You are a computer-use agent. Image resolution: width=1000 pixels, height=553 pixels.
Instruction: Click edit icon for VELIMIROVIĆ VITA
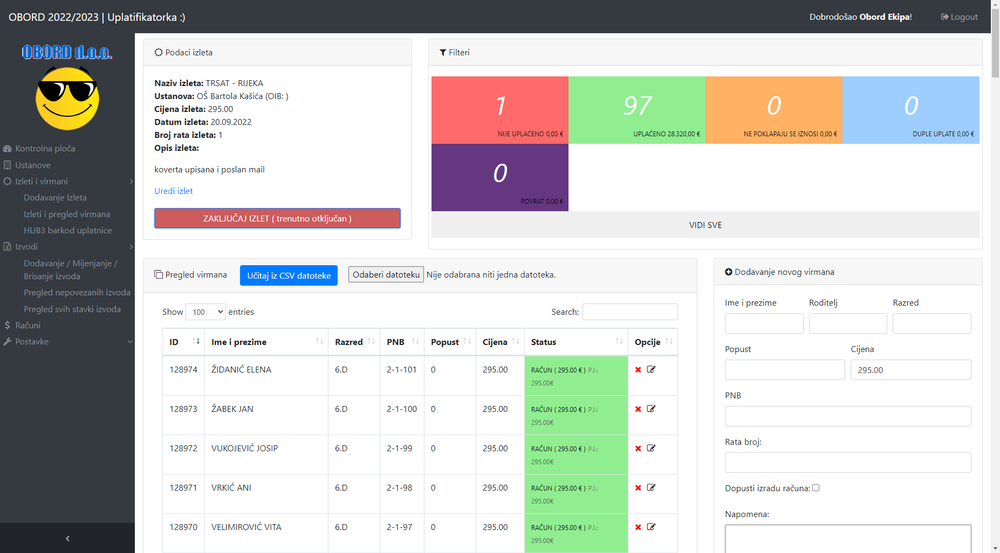(x=651, y=527)
